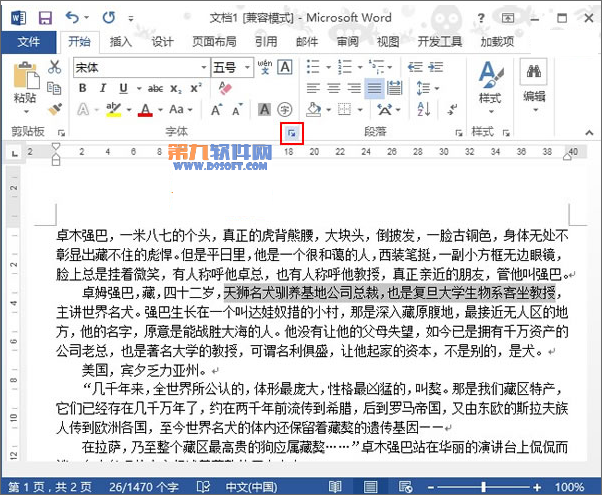
Task: Redo the last action
Action: point(109,17)
